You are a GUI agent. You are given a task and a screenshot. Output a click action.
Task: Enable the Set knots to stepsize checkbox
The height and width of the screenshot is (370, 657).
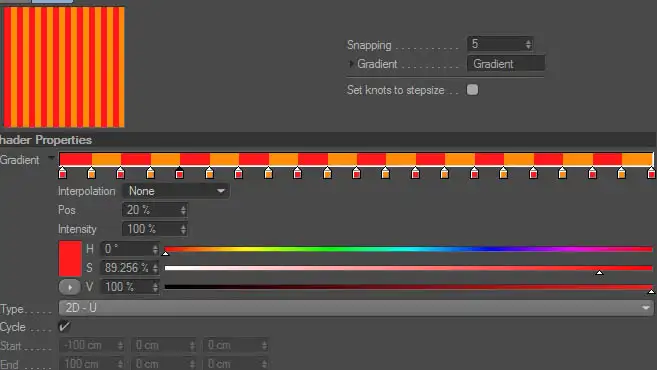(x=472, y=90)
